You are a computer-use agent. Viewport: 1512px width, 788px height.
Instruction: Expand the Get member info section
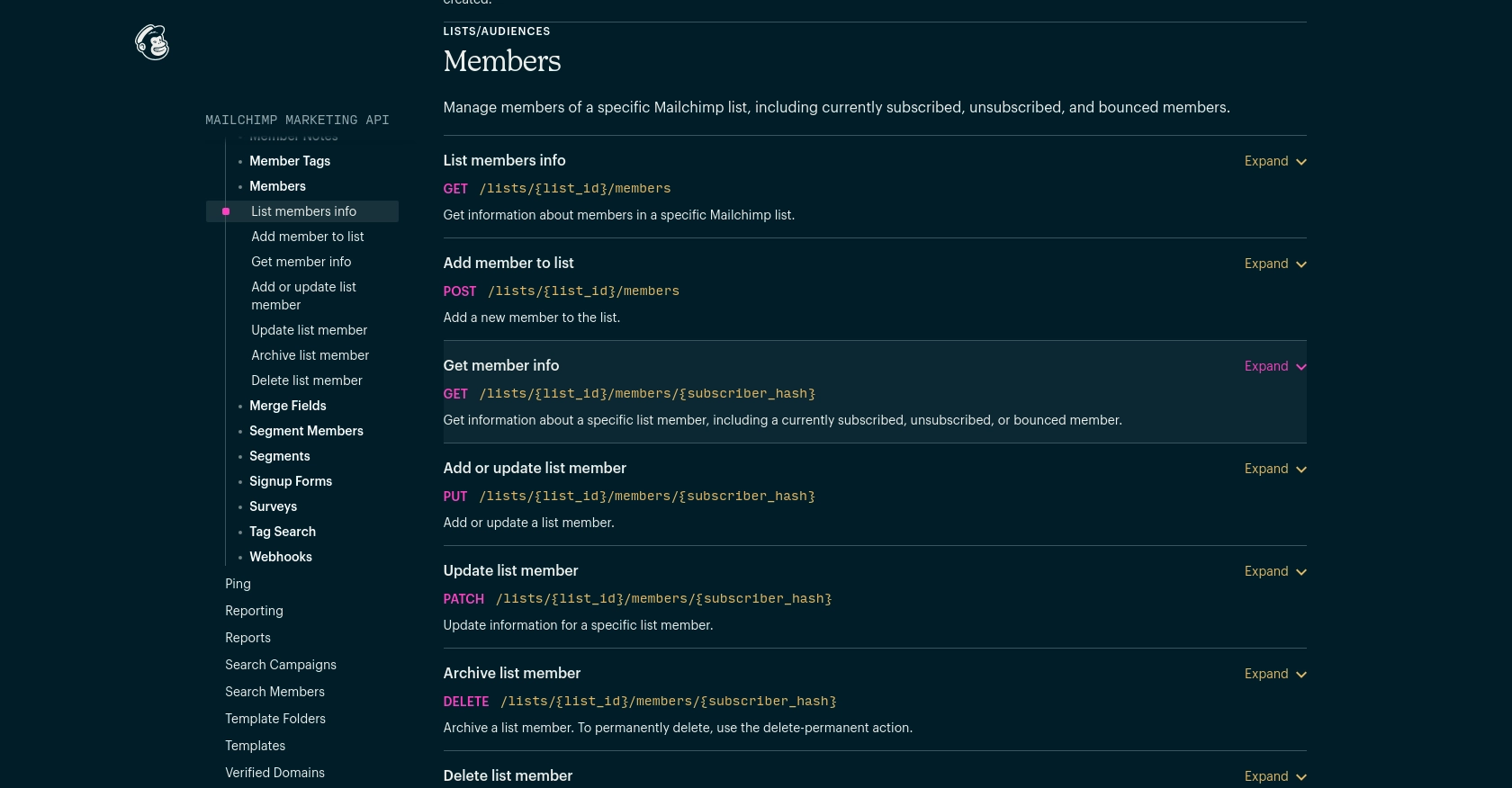[1275, 366]
